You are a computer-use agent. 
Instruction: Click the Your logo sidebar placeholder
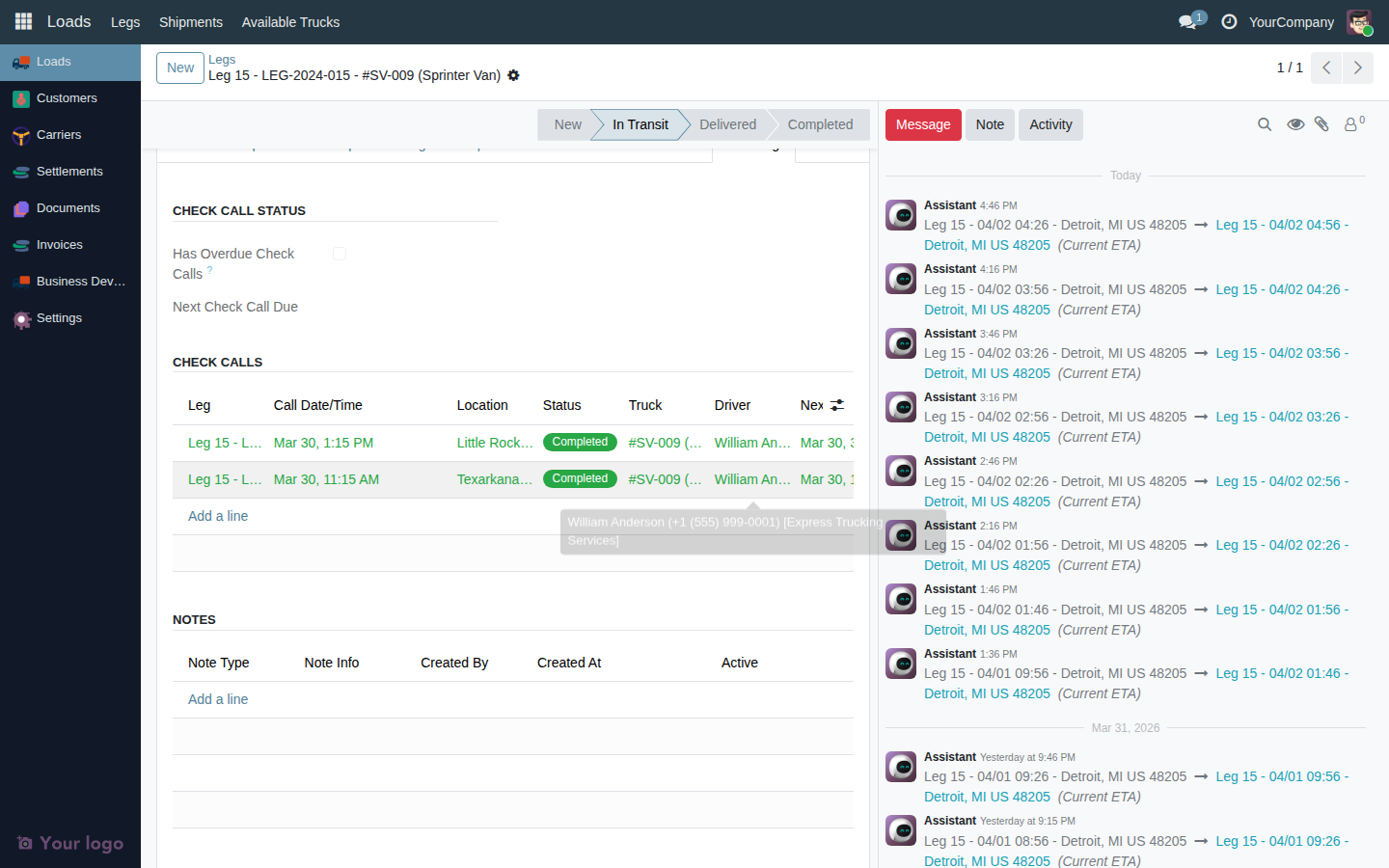[x=70, y=843]
